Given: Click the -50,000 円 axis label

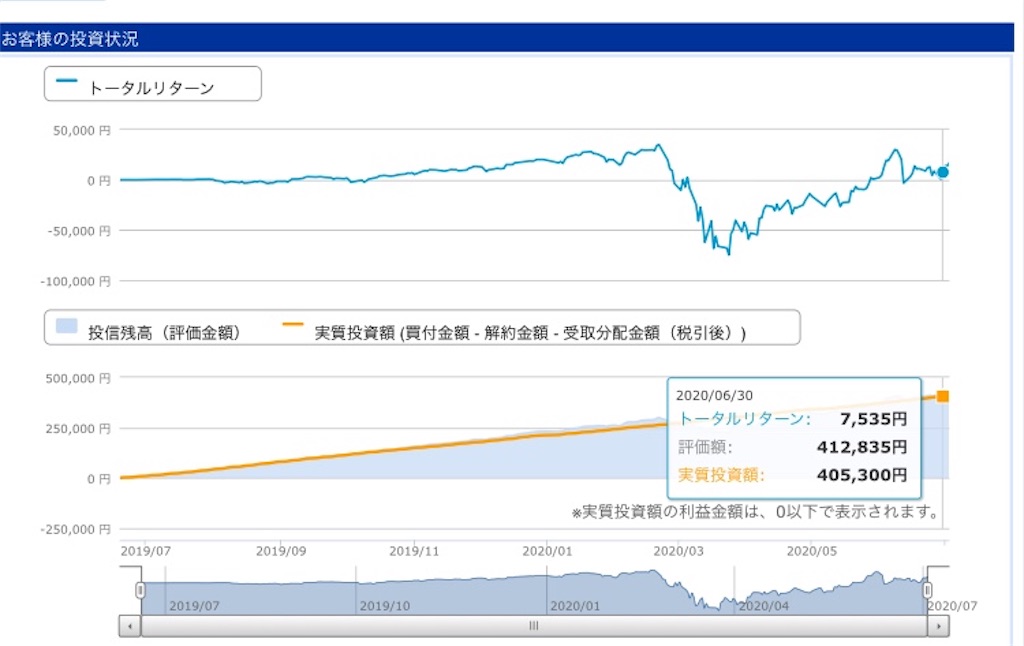Looking at the screenshot, I should click(x=79, y=231).
